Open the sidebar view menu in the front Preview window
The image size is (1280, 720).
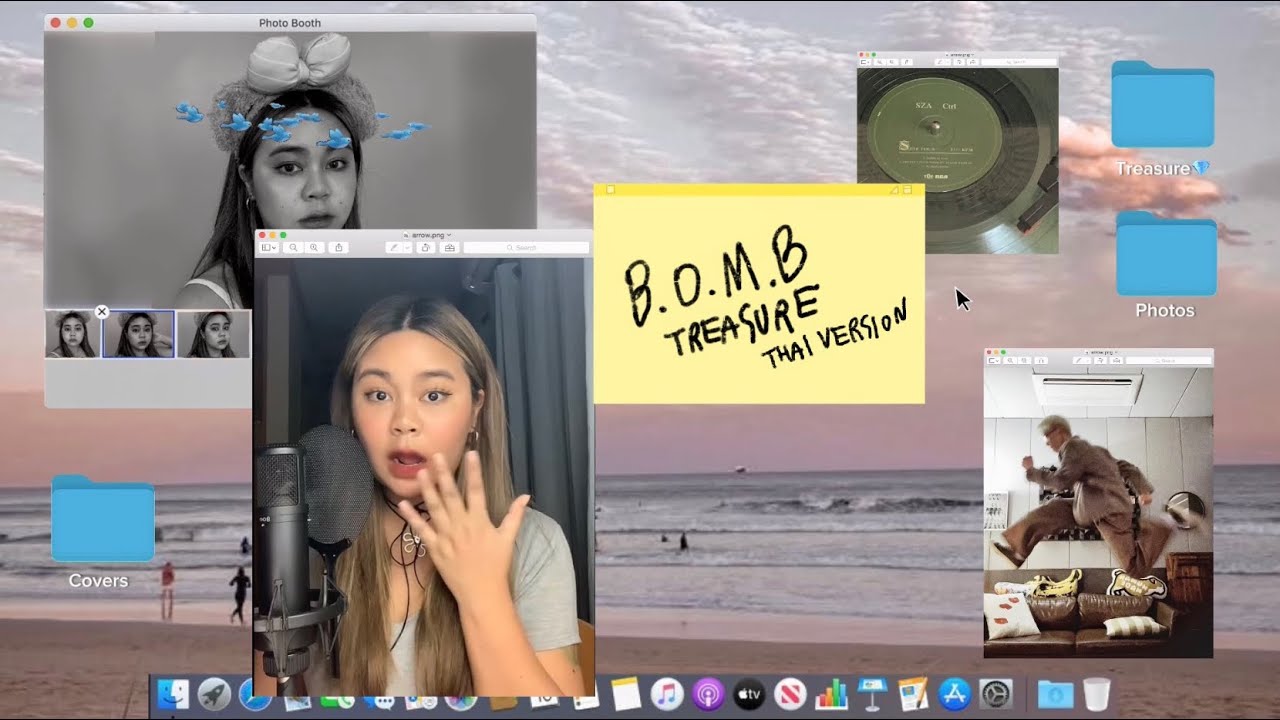pos(269,247)
